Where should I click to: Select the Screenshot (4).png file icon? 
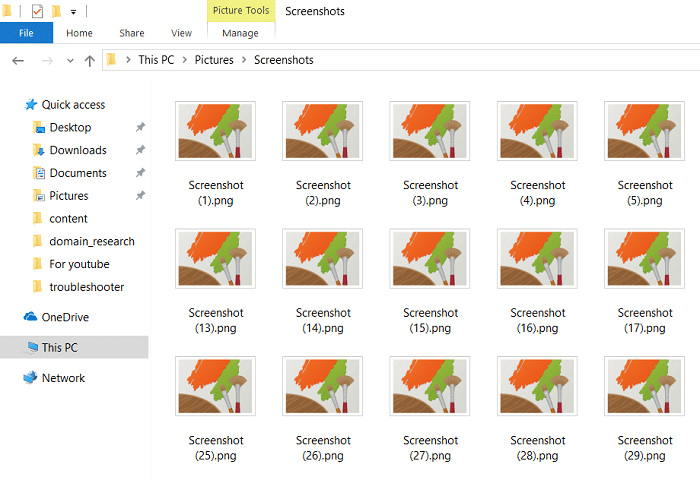(x=537, y=131)
